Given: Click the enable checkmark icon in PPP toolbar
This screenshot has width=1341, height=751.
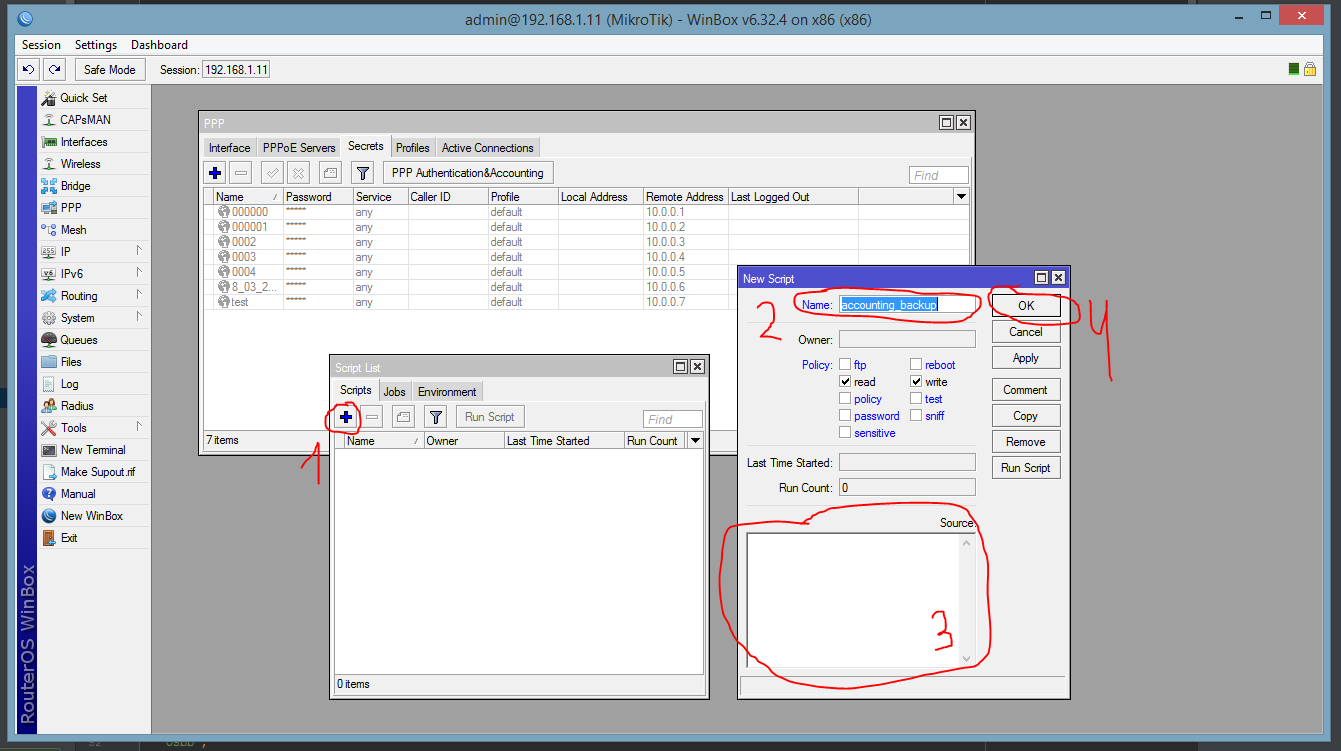Looking at the screenshot, I should coord(272,173).
